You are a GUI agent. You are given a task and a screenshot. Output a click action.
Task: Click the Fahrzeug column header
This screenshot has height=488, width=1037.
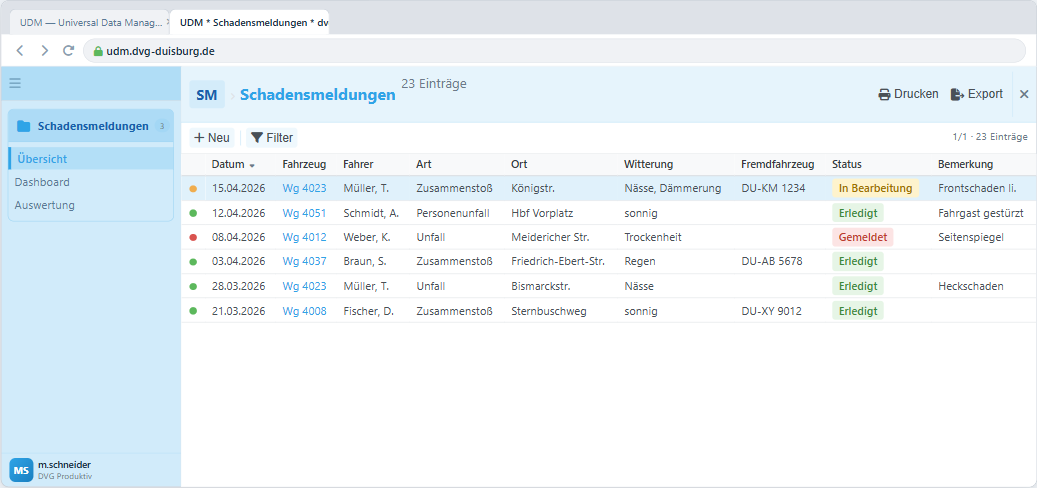click(304, 165)
